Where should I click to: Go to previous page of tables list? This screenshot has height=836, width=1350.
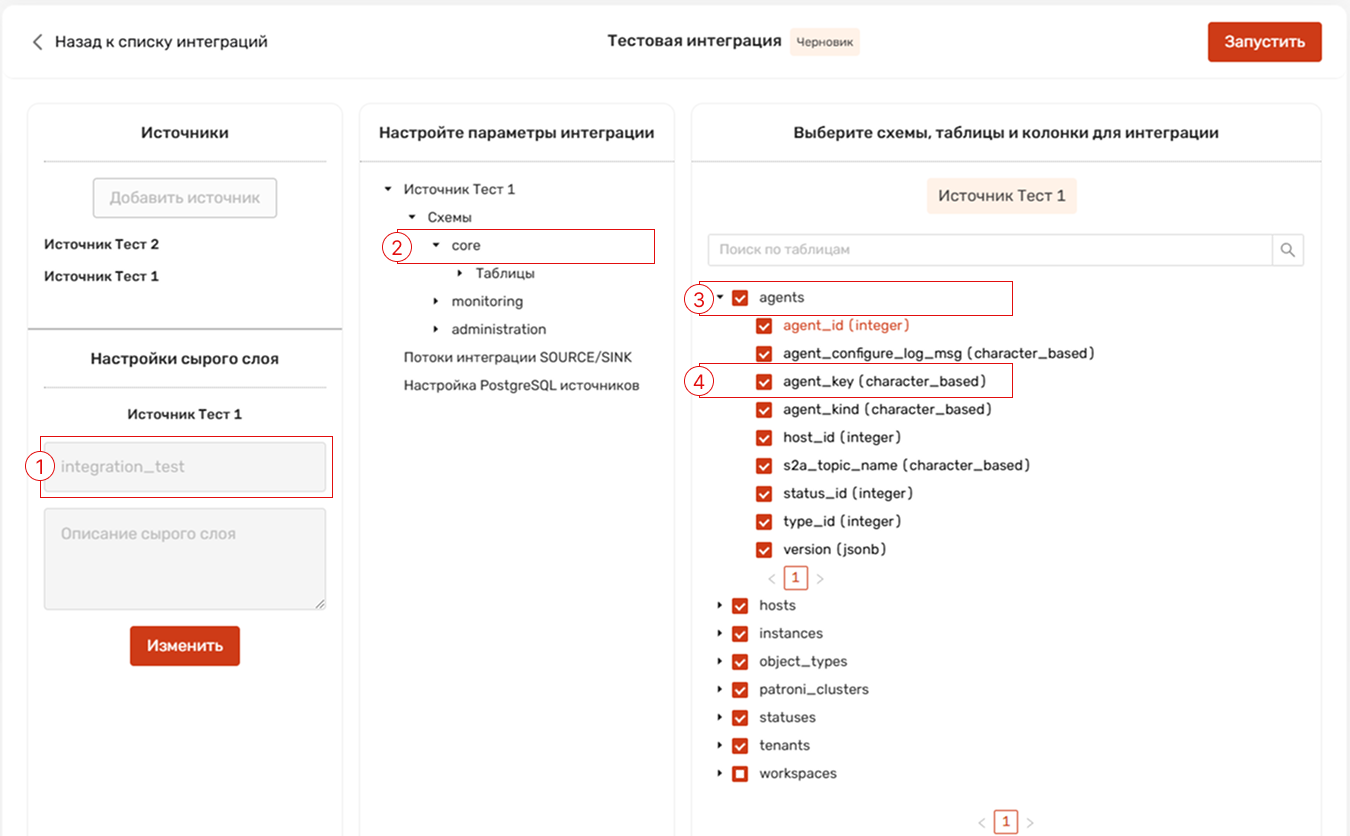coord(982,823)
